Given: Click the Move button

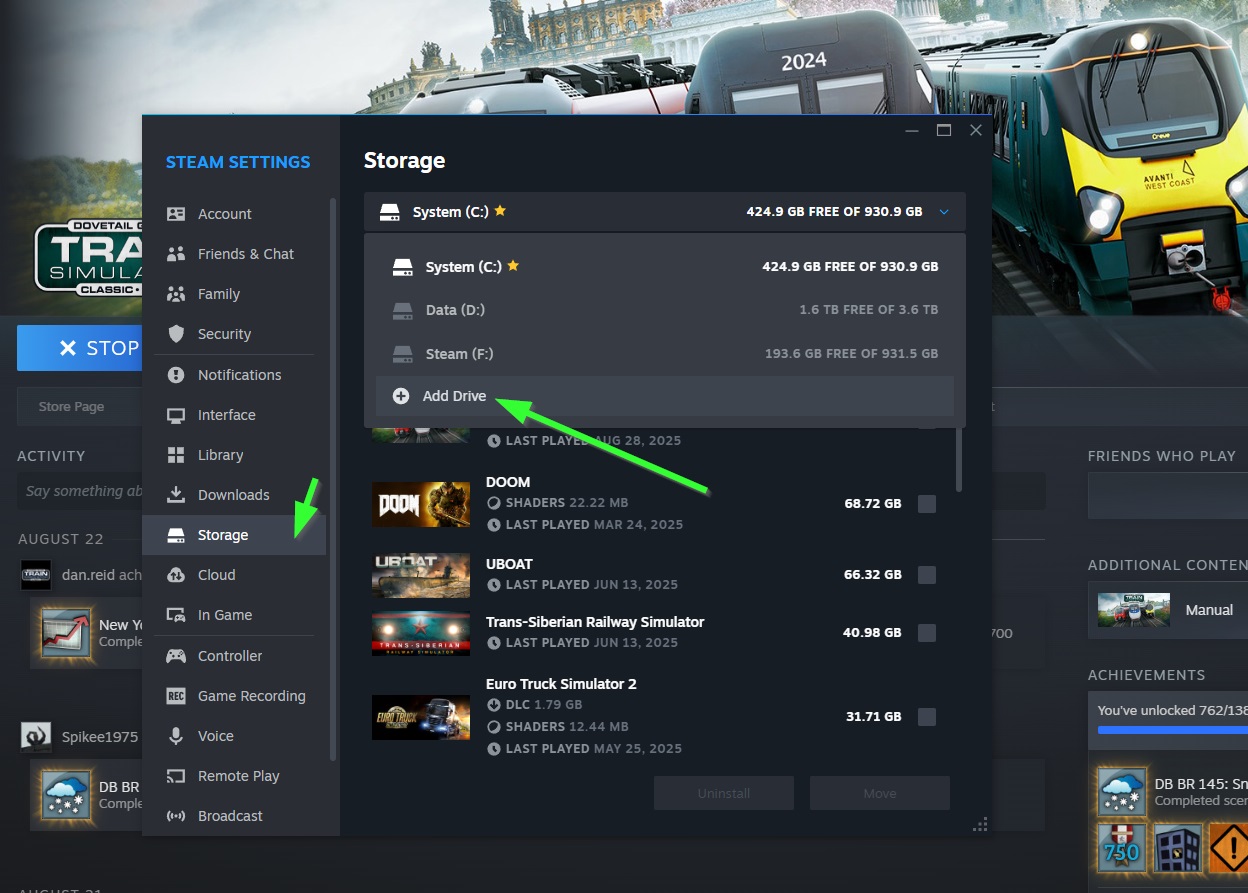Looking at the screenshot, I should [x=880, y=793].
